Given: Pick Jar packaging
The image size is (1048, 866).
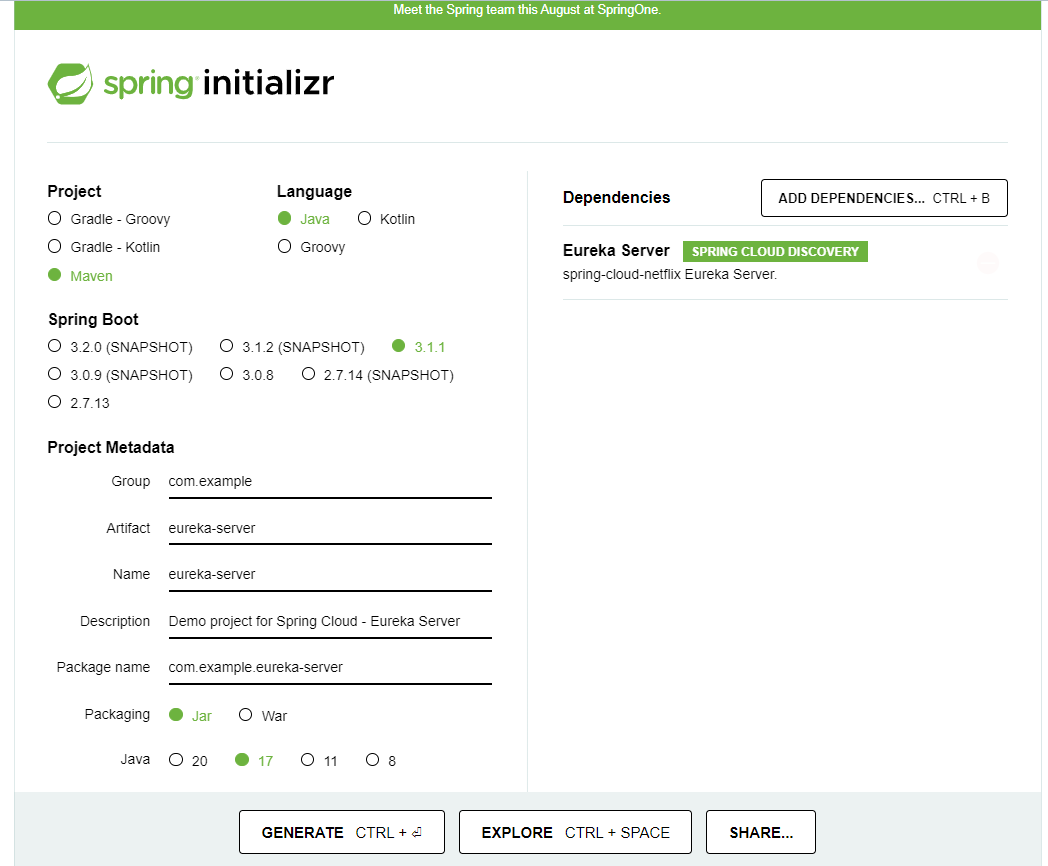Looking at the screenshot, I should [190, 716].
